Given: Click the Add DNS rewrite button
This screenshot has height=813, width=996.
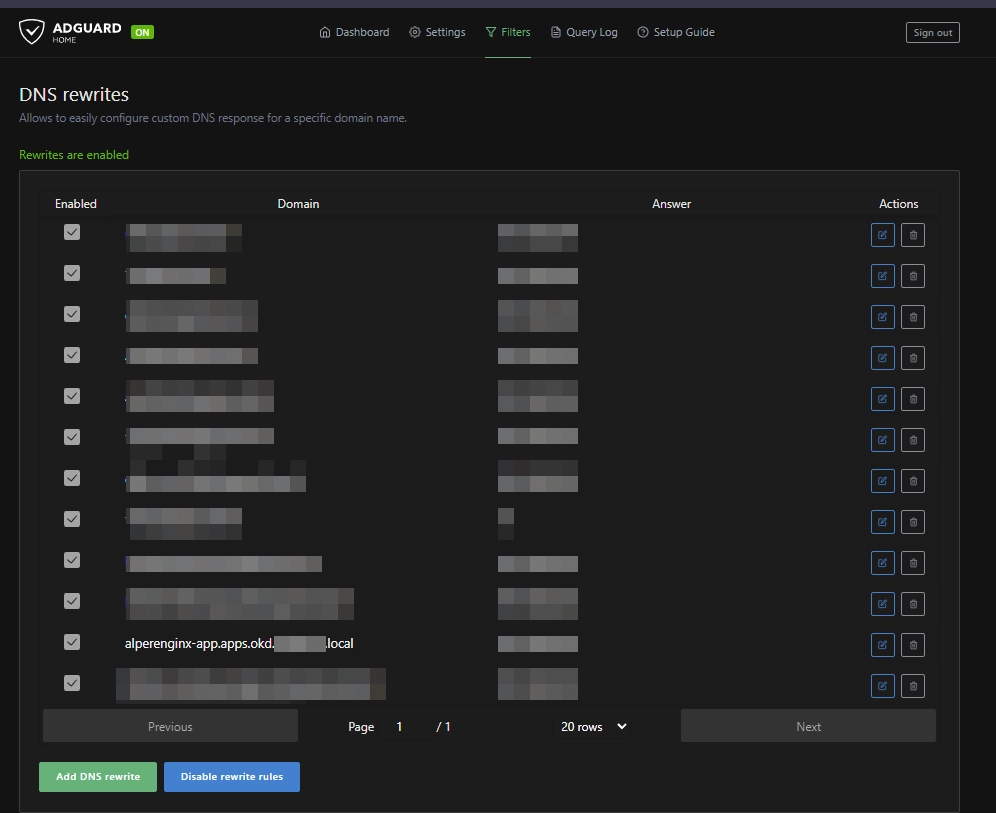Looking at the screenshot, I should point(98,777).
